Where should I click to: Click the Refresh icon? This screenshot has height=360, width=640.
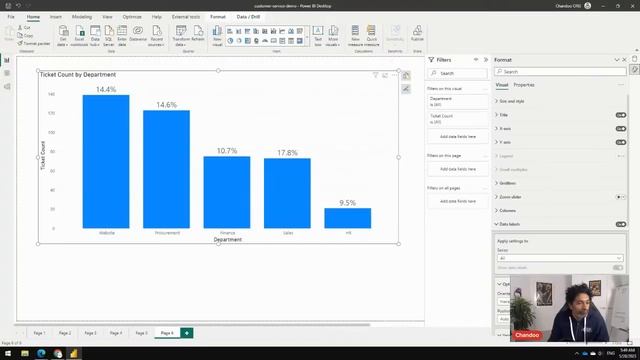(x=198, y=33)
